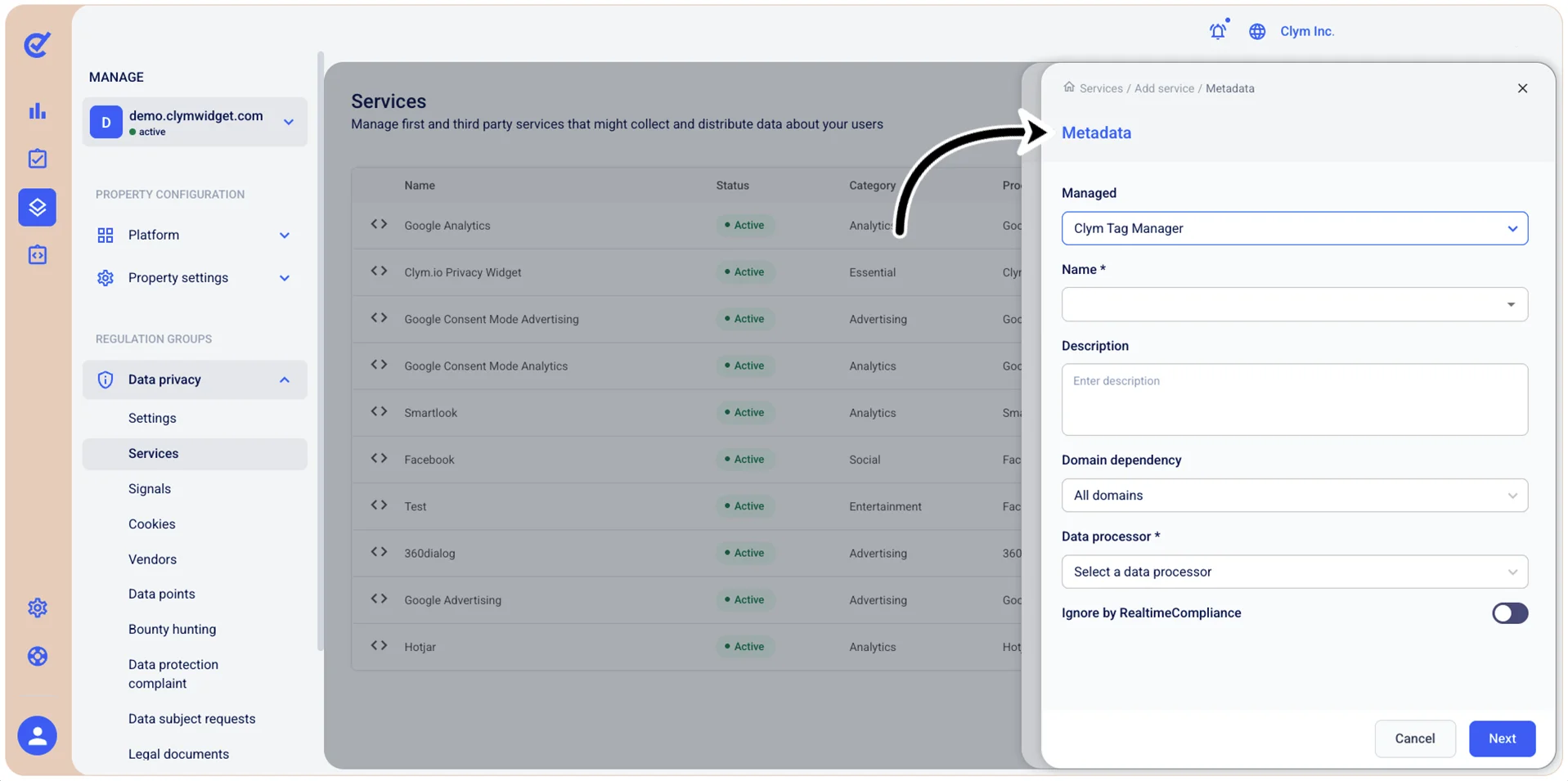Open the Bounty hunting menu item
Image resolution: width=1568 pixels, height=781 pixels.
coord(173,629)
